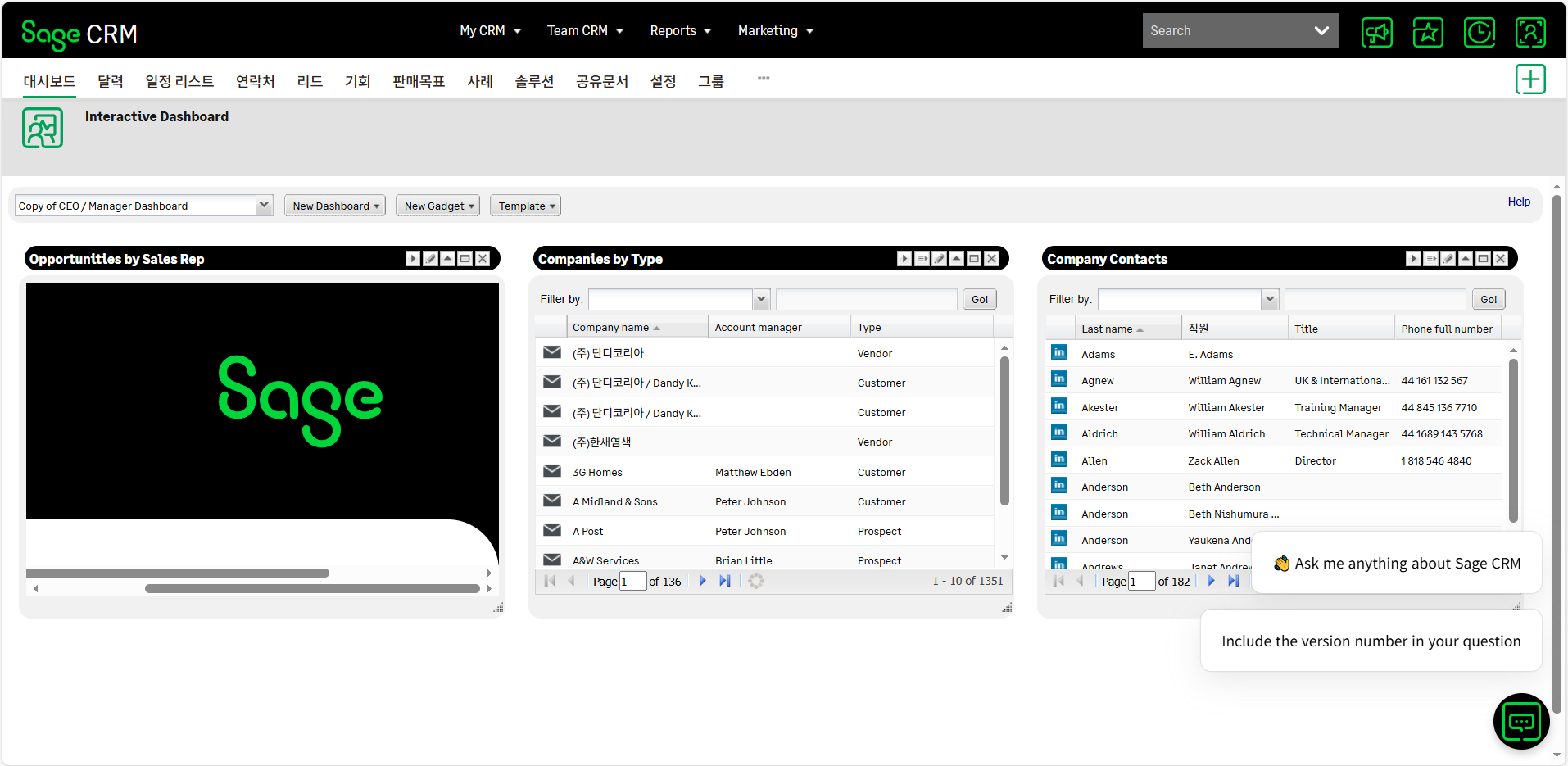Click the email envelope for A Post

(x=552, y=530)
